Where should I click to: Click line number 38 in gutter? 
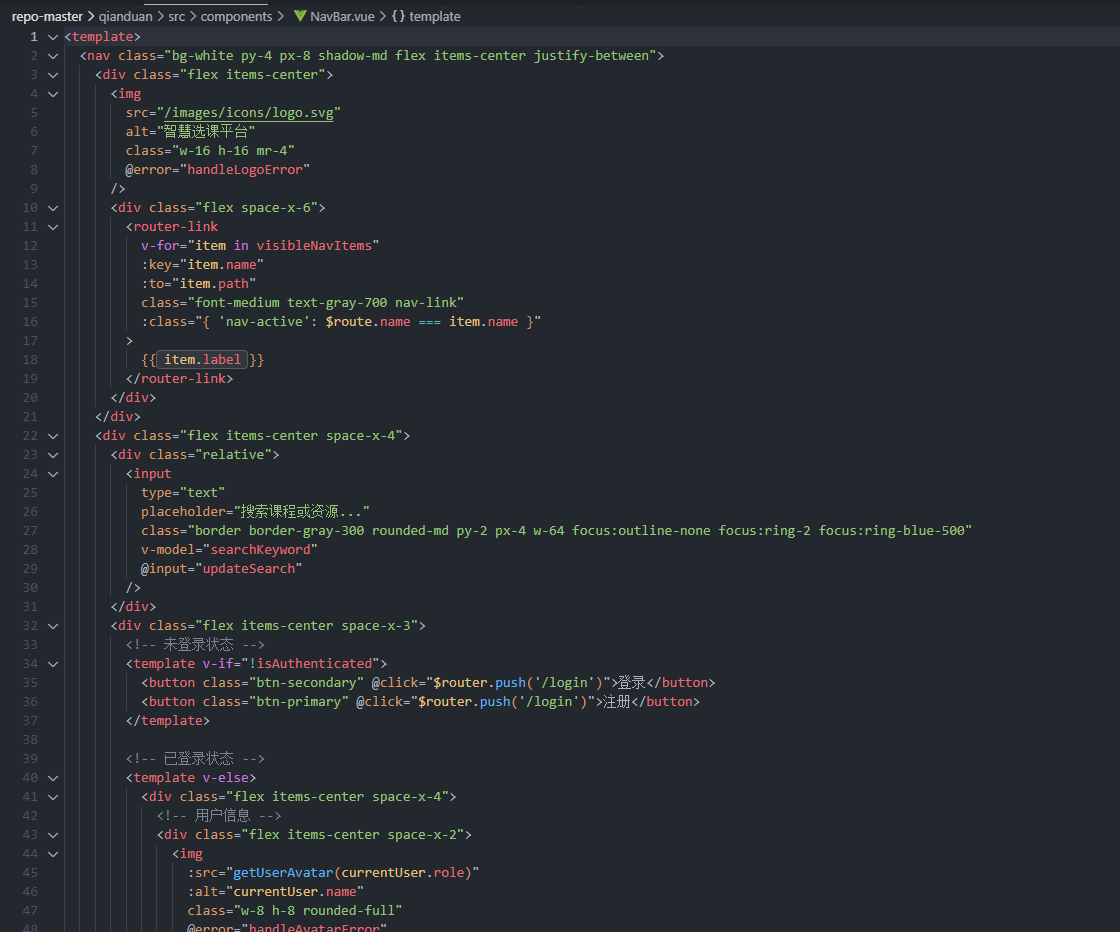[30, 739]
